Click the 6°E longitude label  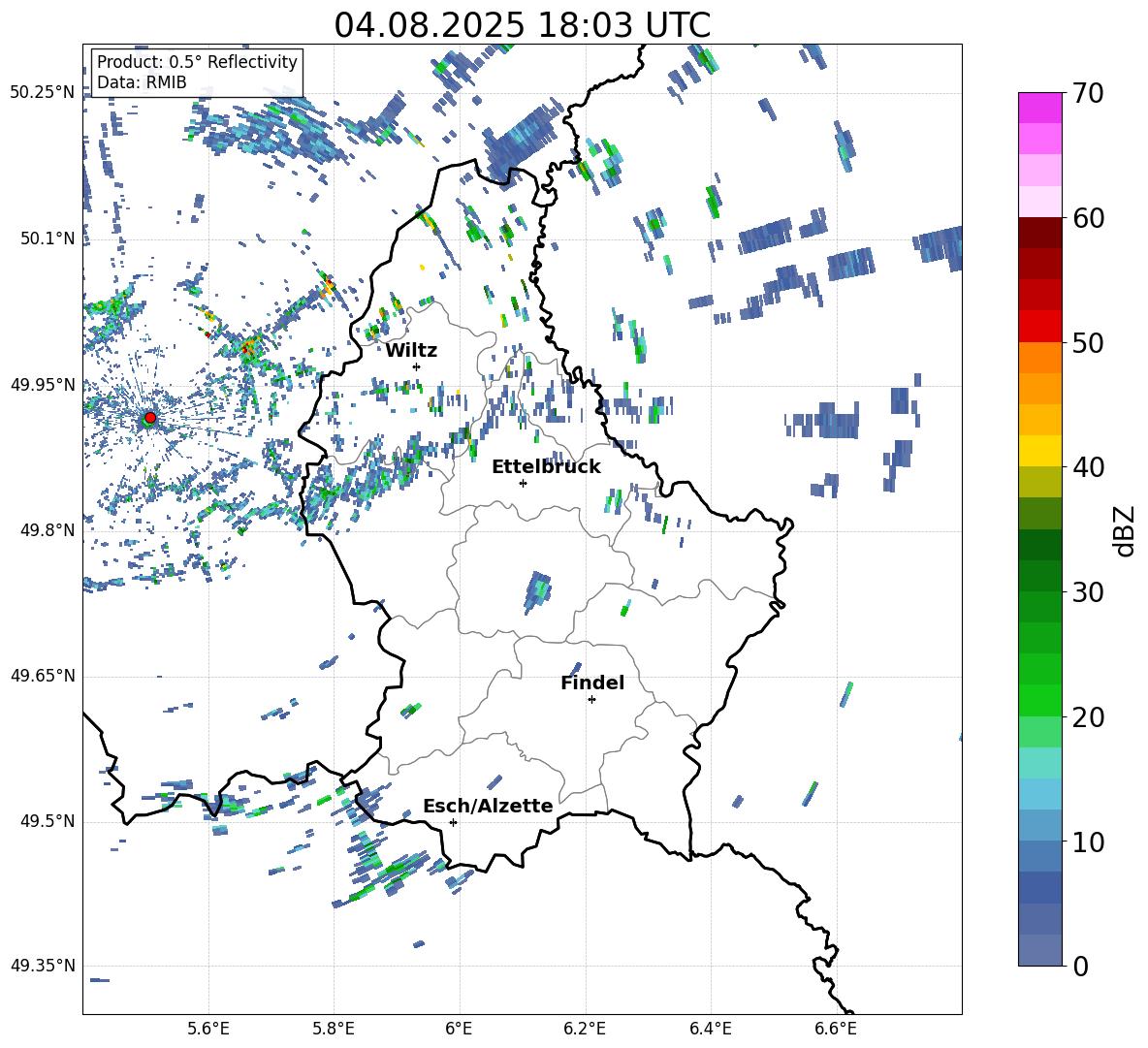459,1029
